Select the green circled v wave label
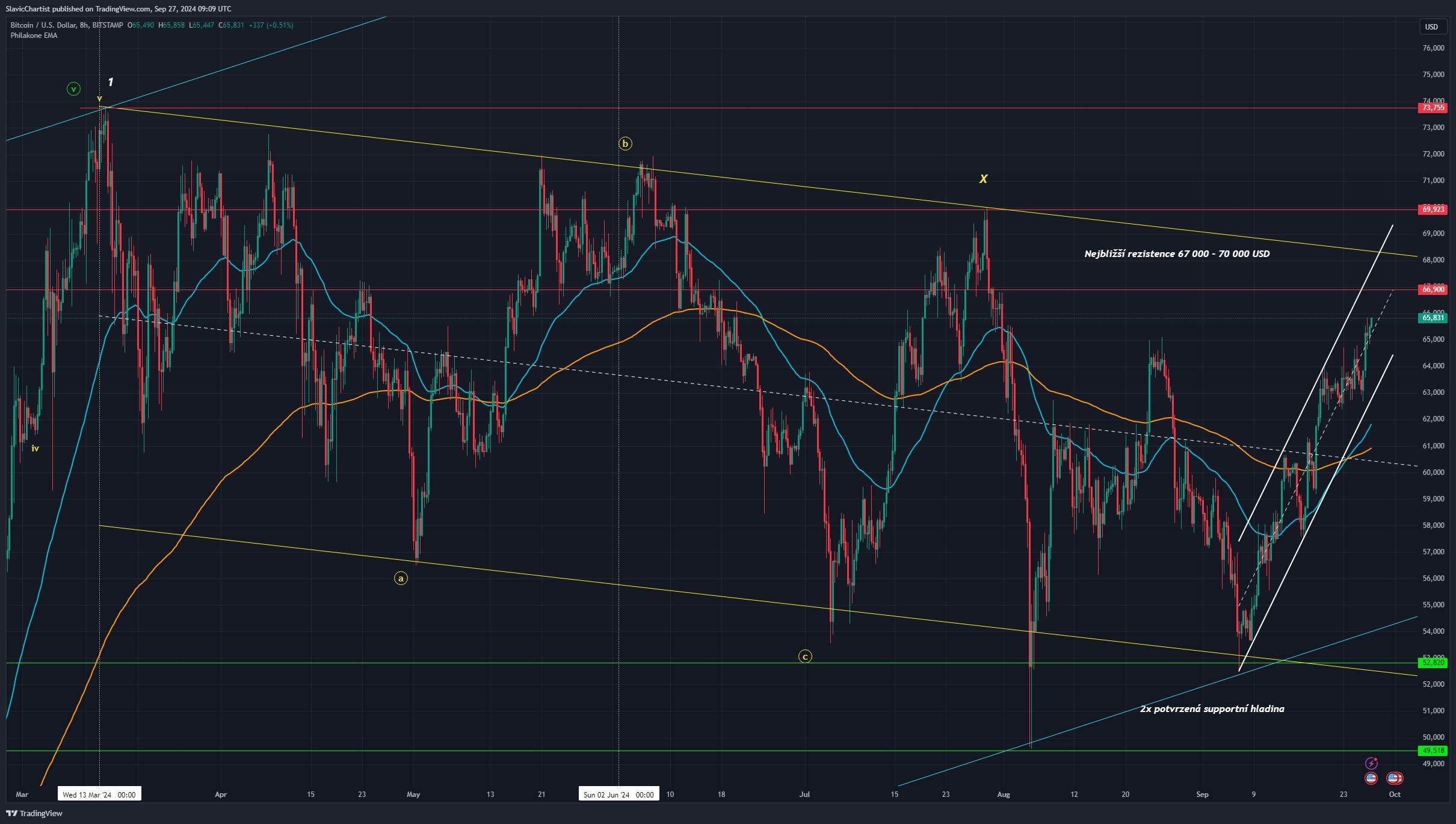The width and height of the screenshot is (1456, 824). tap(73, 89)
